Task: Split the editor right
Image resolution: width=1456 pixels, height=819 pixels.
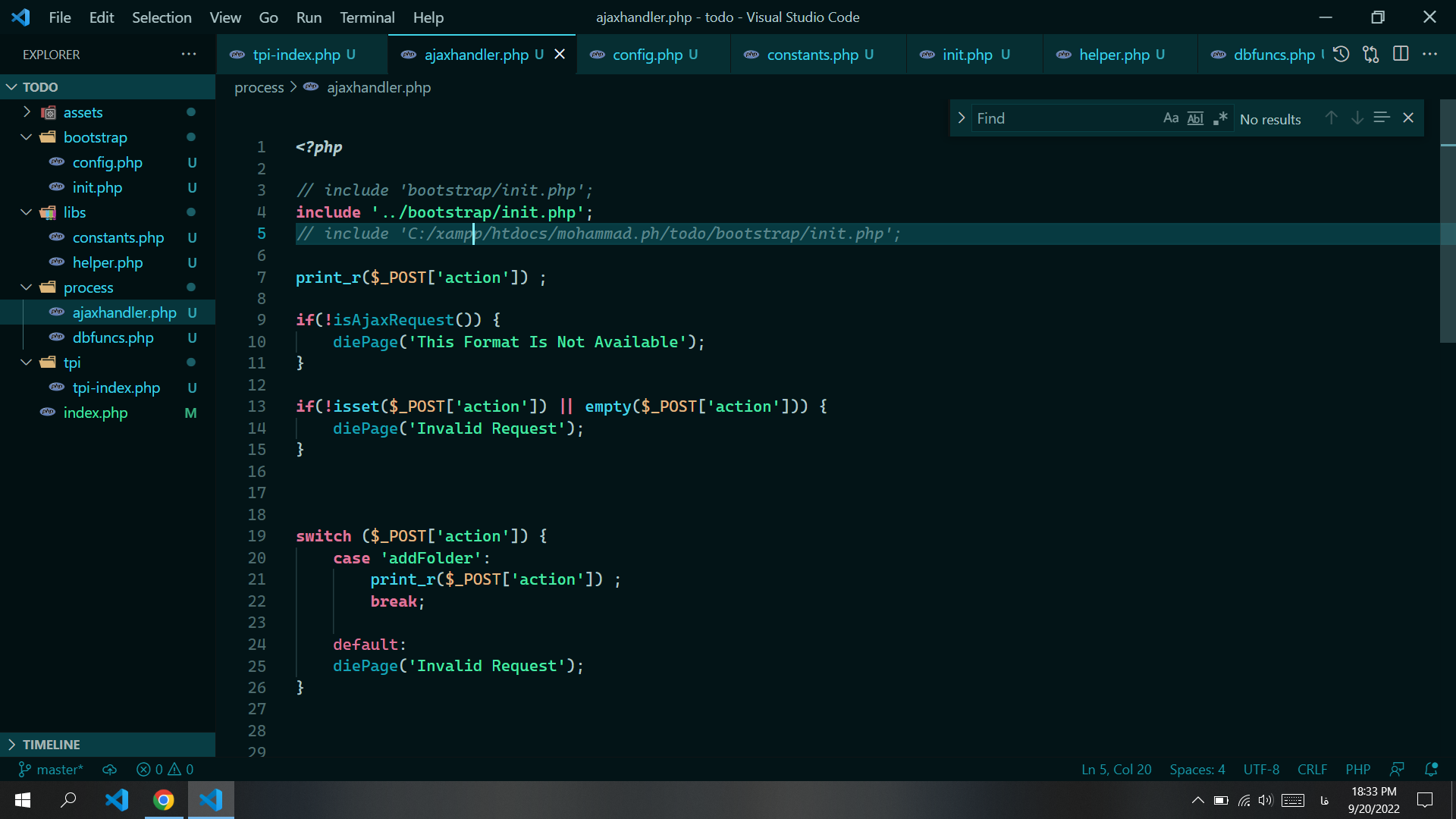Action: click(1401, 54)
